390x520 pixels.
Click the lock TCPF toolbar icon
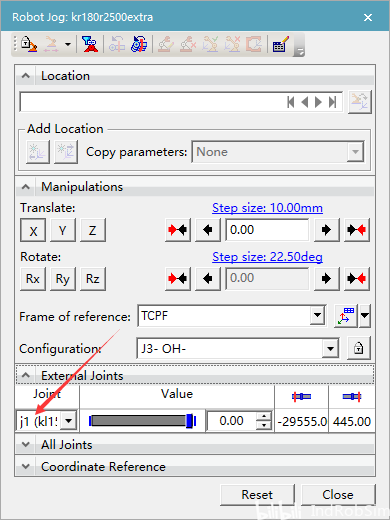pos(29,44)
